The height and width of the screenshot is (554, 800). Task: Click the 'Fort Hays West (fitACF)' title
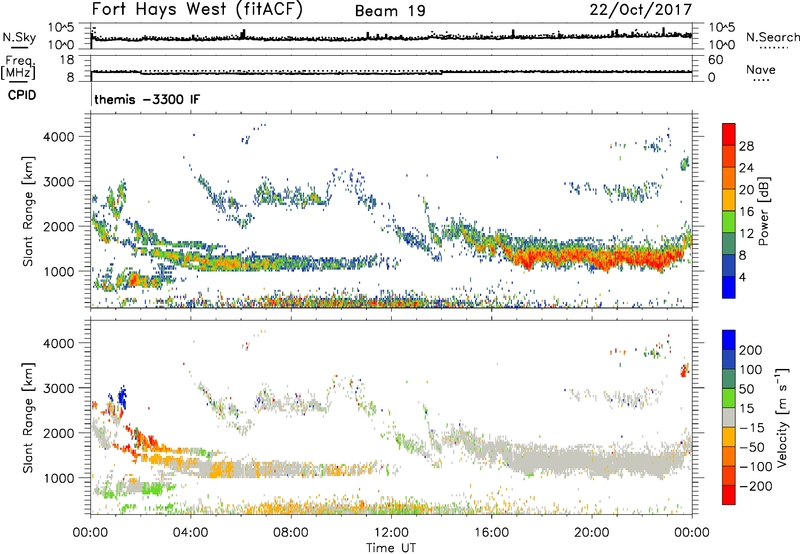pos(197,10)
